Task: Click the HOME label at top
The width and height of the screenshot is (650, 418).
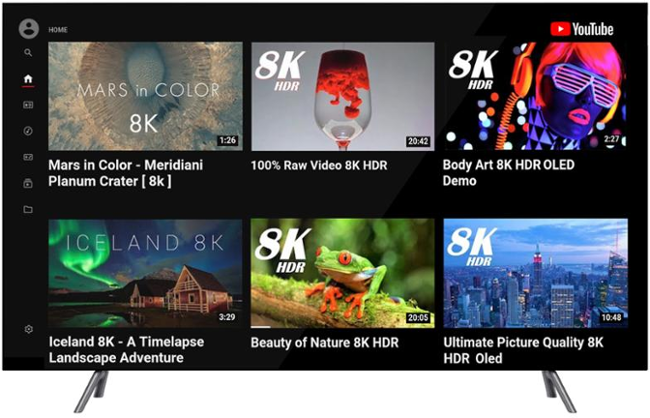Action: point(58,30)
